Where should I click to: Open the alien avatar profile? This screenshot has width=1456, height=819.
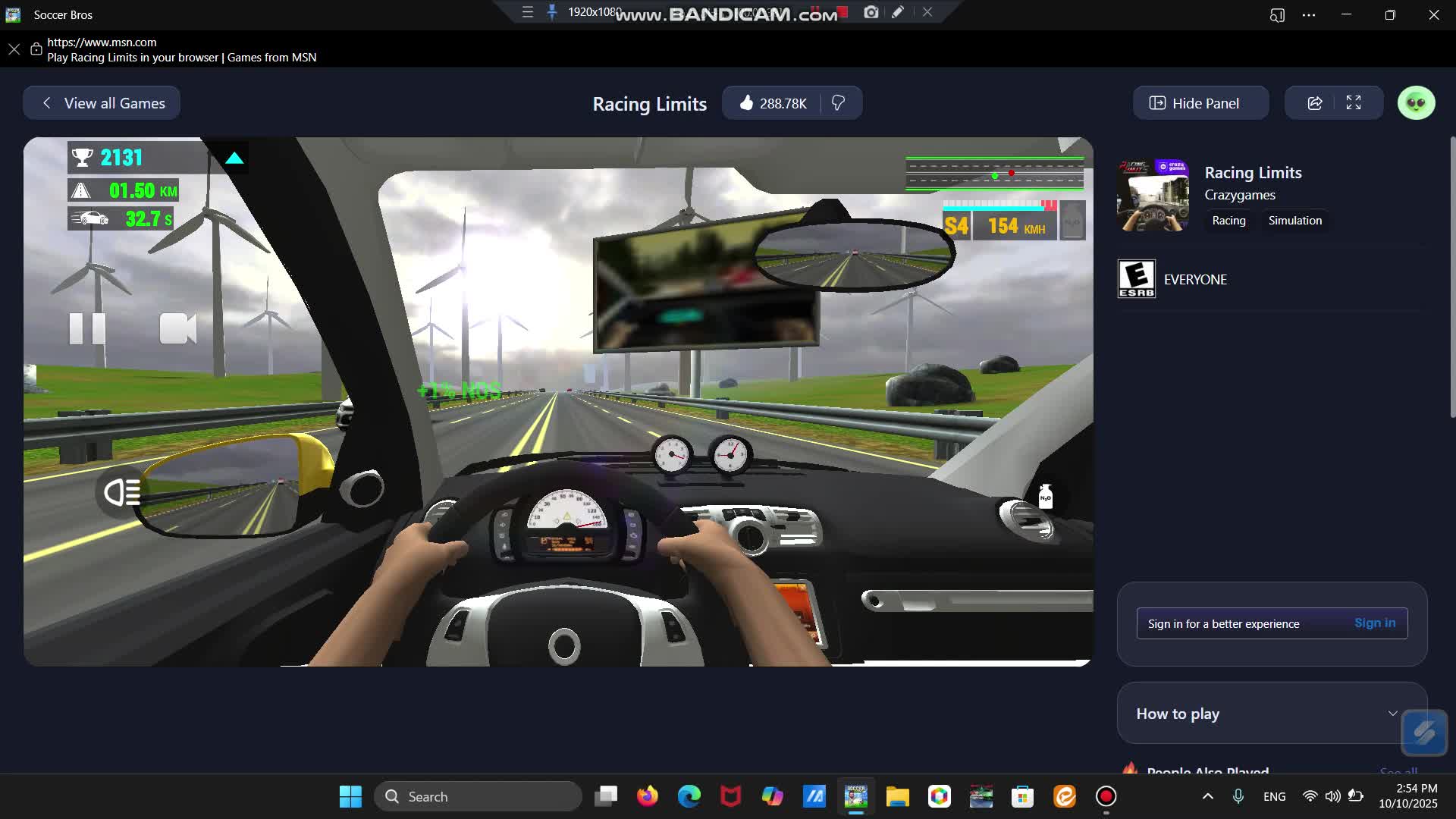(x=1416, y=103)
